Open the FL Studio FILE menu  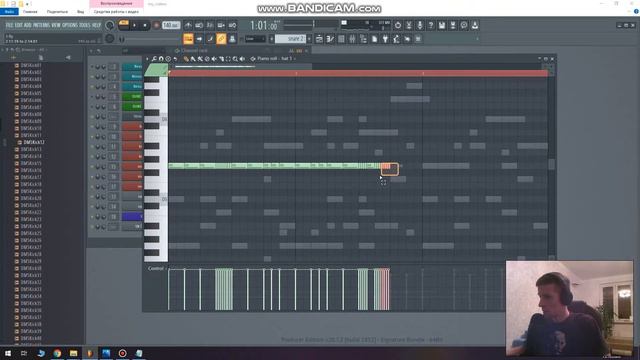coord(9,25)
